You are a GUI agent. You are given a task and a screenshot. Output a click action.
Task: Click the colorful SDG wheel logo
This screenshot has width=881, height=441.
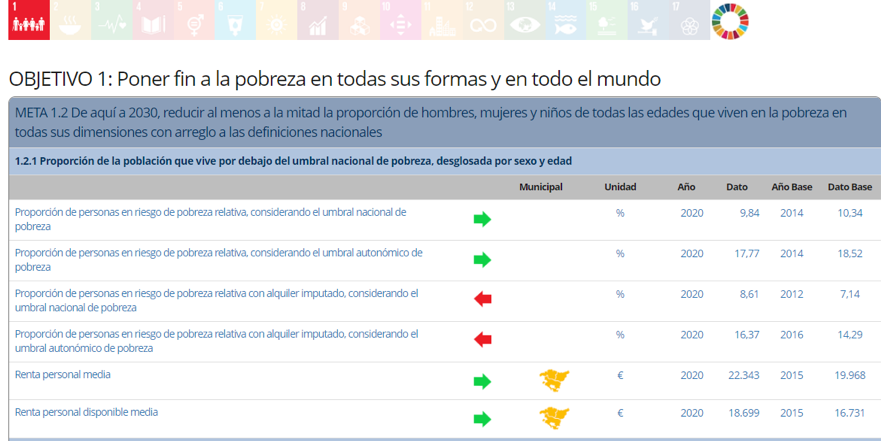click(730, 20)
